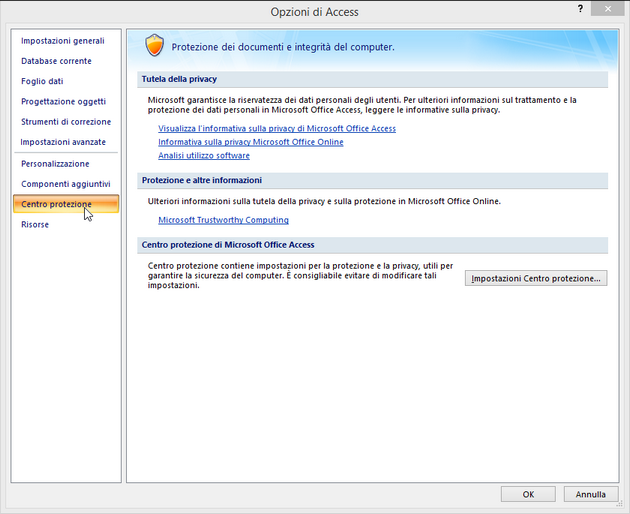Click the help question mark icon

pos(580,9)
